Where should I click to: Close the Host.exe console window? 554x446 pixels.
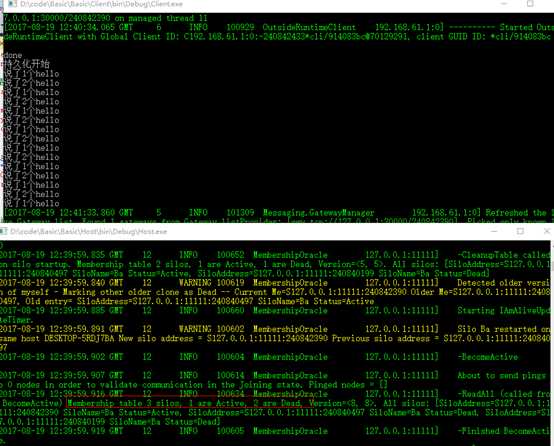coord(547,231)
